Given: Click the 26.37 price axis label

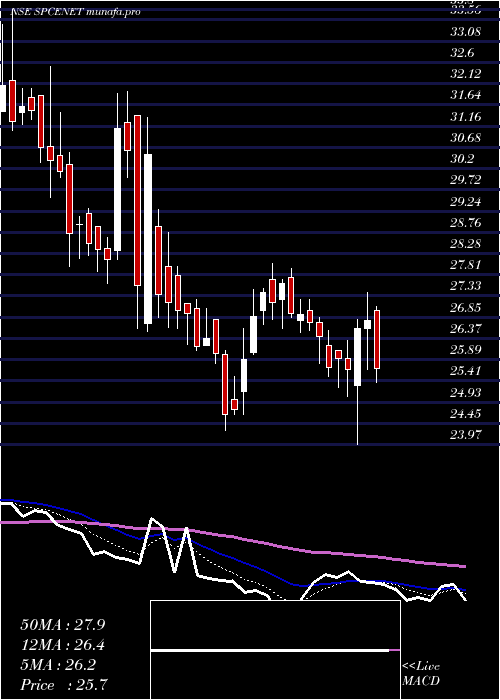Looking at the screenshot, I should coord(466,329).
